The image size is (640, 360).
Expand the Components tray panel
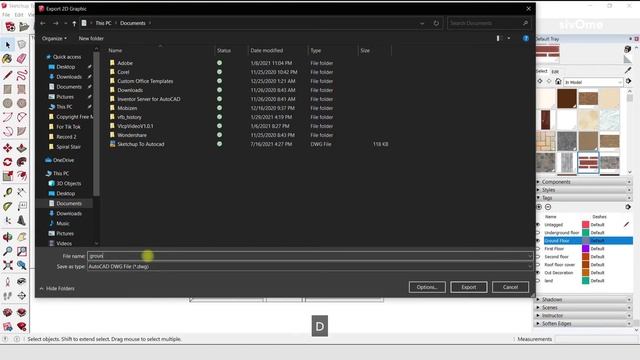pos(584,182)
